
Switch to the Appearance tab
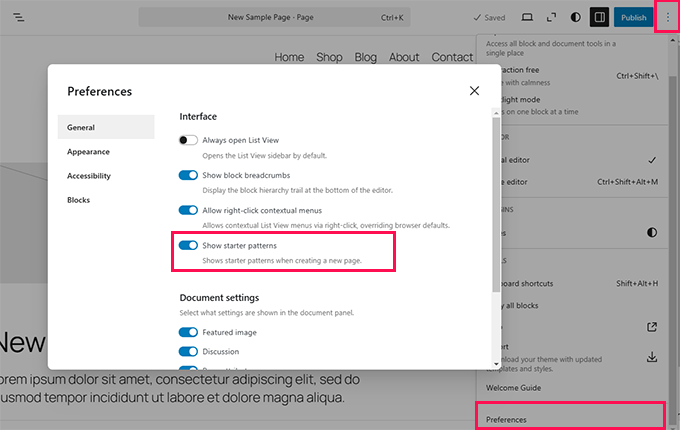(89, 152)
